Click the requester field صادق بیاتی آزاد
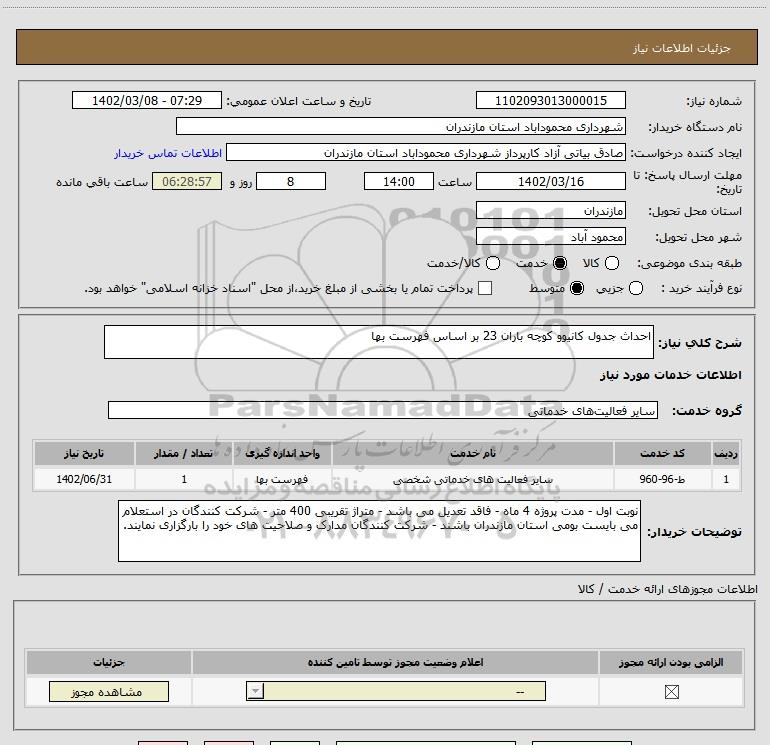Image resolution: width=770 pixels, height=745 pixels. tap(426, 152)
